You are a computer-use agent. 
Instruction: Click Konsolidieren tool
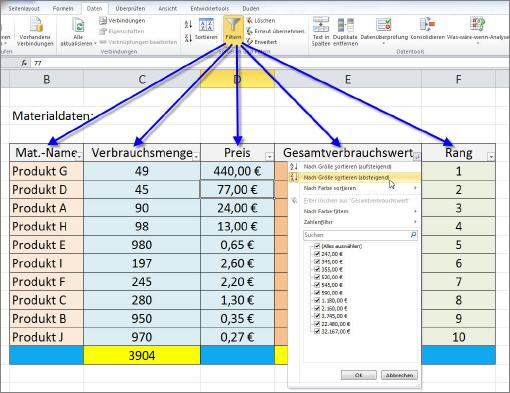click(428, 29)
